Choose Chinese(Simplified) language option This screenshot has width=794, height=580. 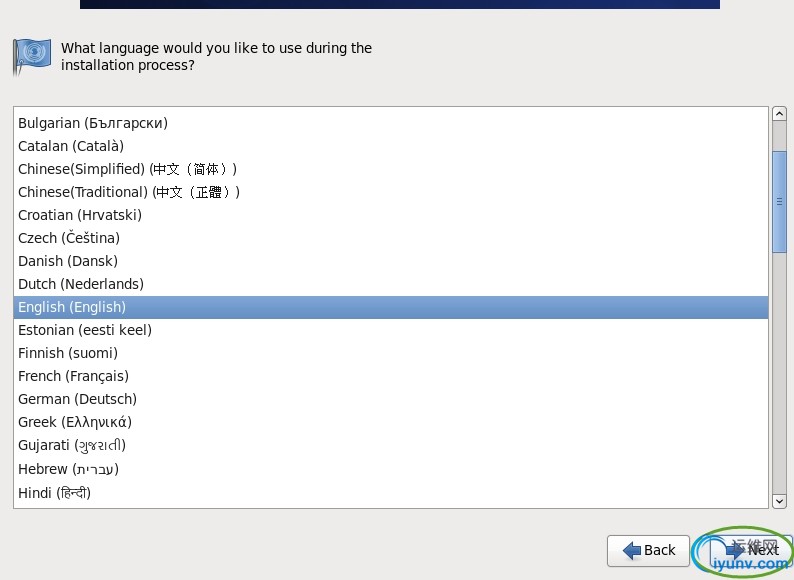[391, 169]
